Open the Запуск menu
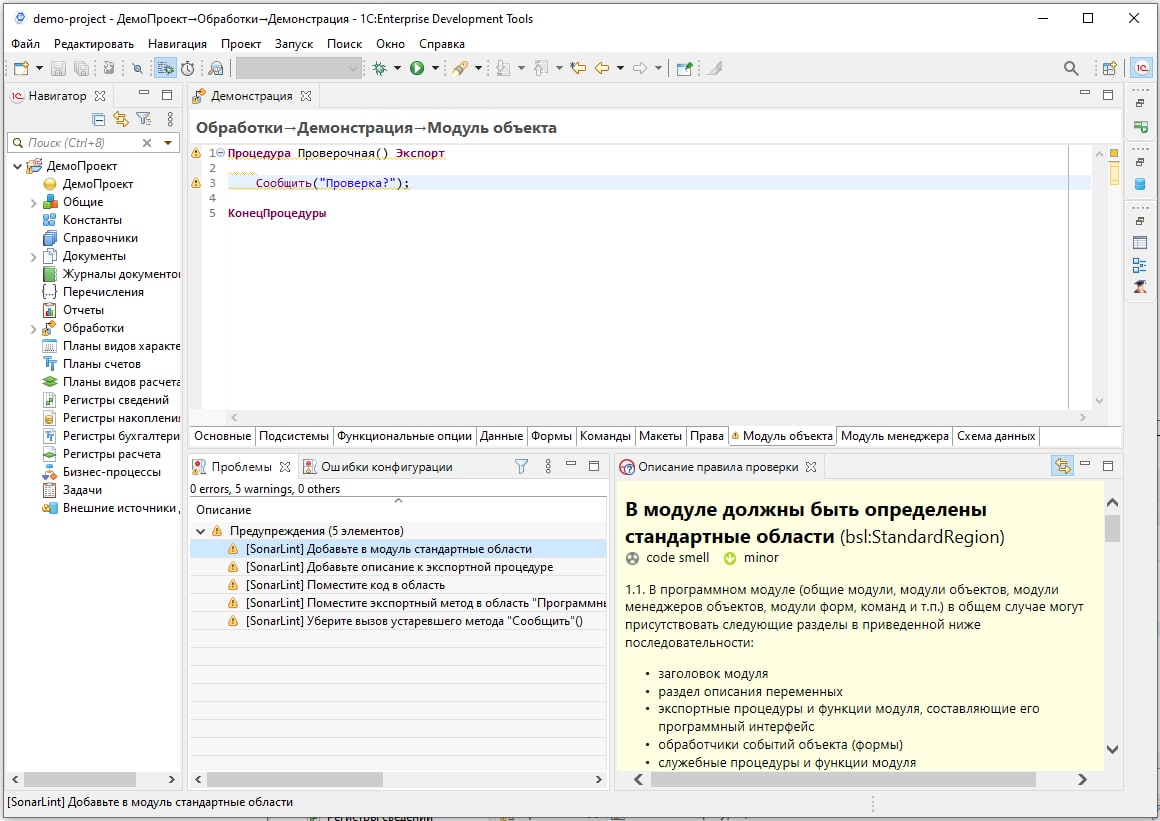 coord(294,44)
